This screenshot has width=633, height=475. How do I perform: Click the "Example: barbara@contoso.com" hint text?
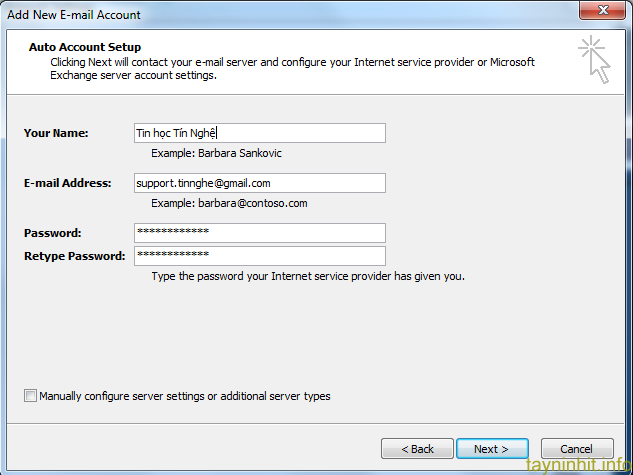[x=229, y=203]
